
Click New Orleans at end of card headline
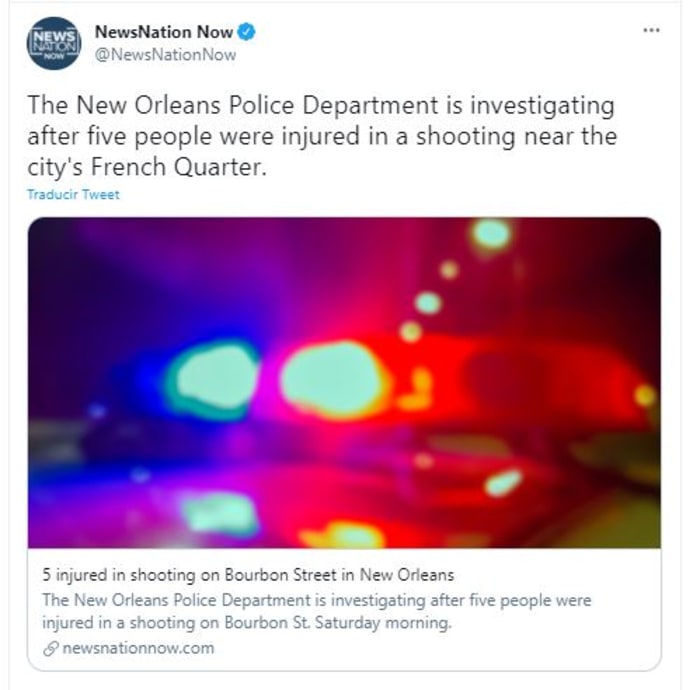407,575
